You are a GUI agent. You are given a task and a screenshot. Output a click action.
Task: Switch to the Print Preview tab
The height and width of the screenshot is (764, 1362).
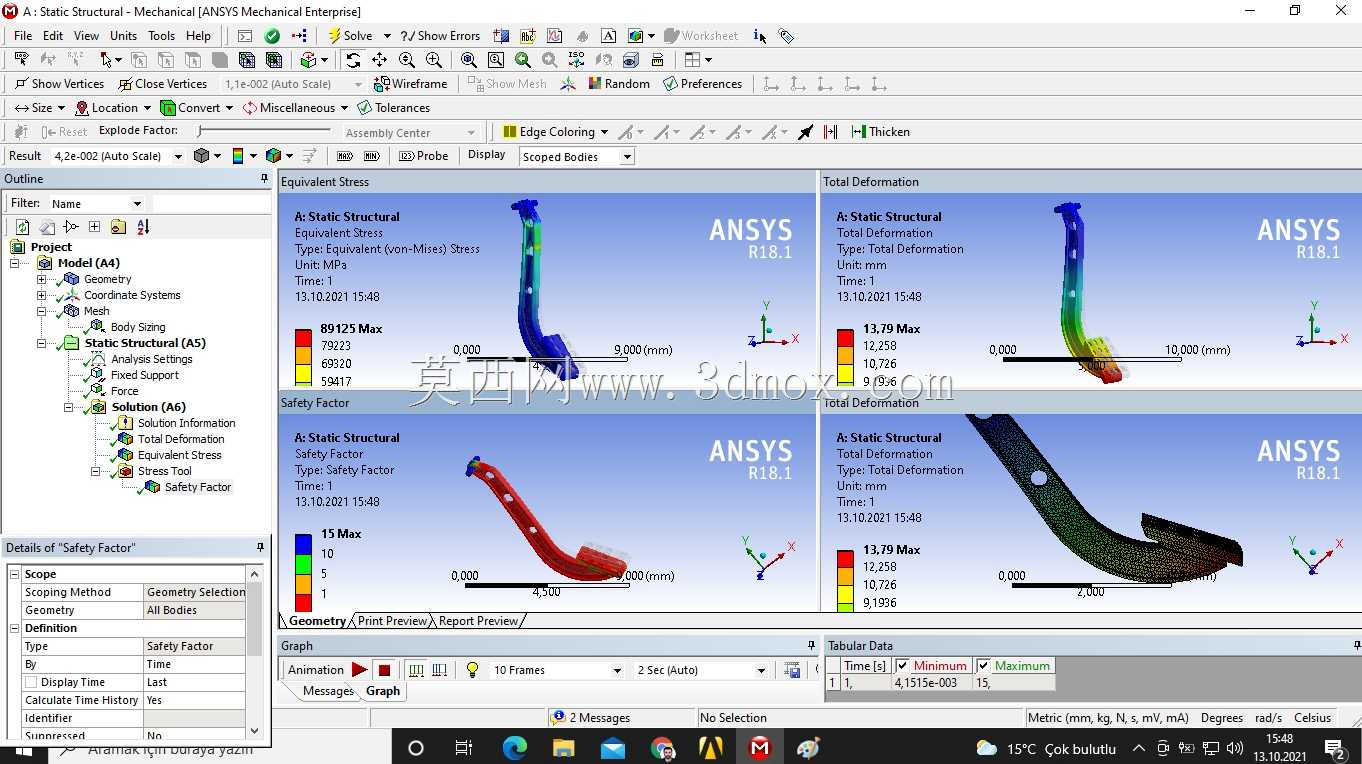392,621
